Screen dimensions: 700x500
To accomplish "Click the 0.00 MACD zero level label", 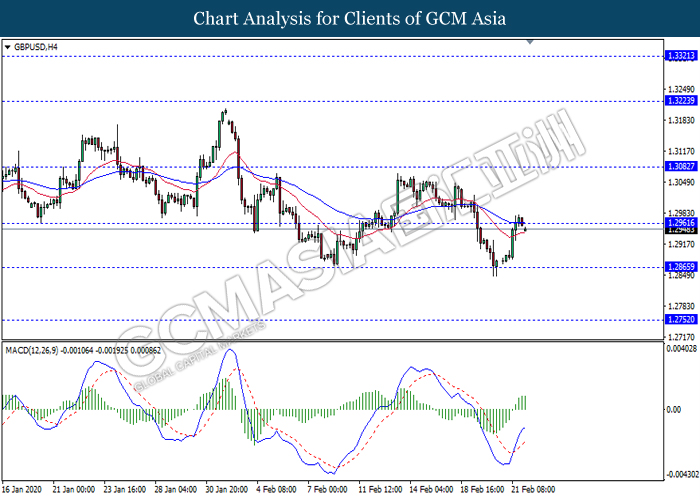I will point(673,409).
